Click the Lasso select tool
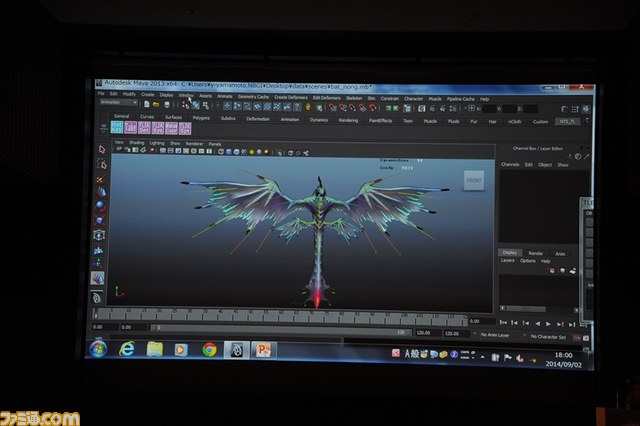640x426 pixels. [102, 164]
